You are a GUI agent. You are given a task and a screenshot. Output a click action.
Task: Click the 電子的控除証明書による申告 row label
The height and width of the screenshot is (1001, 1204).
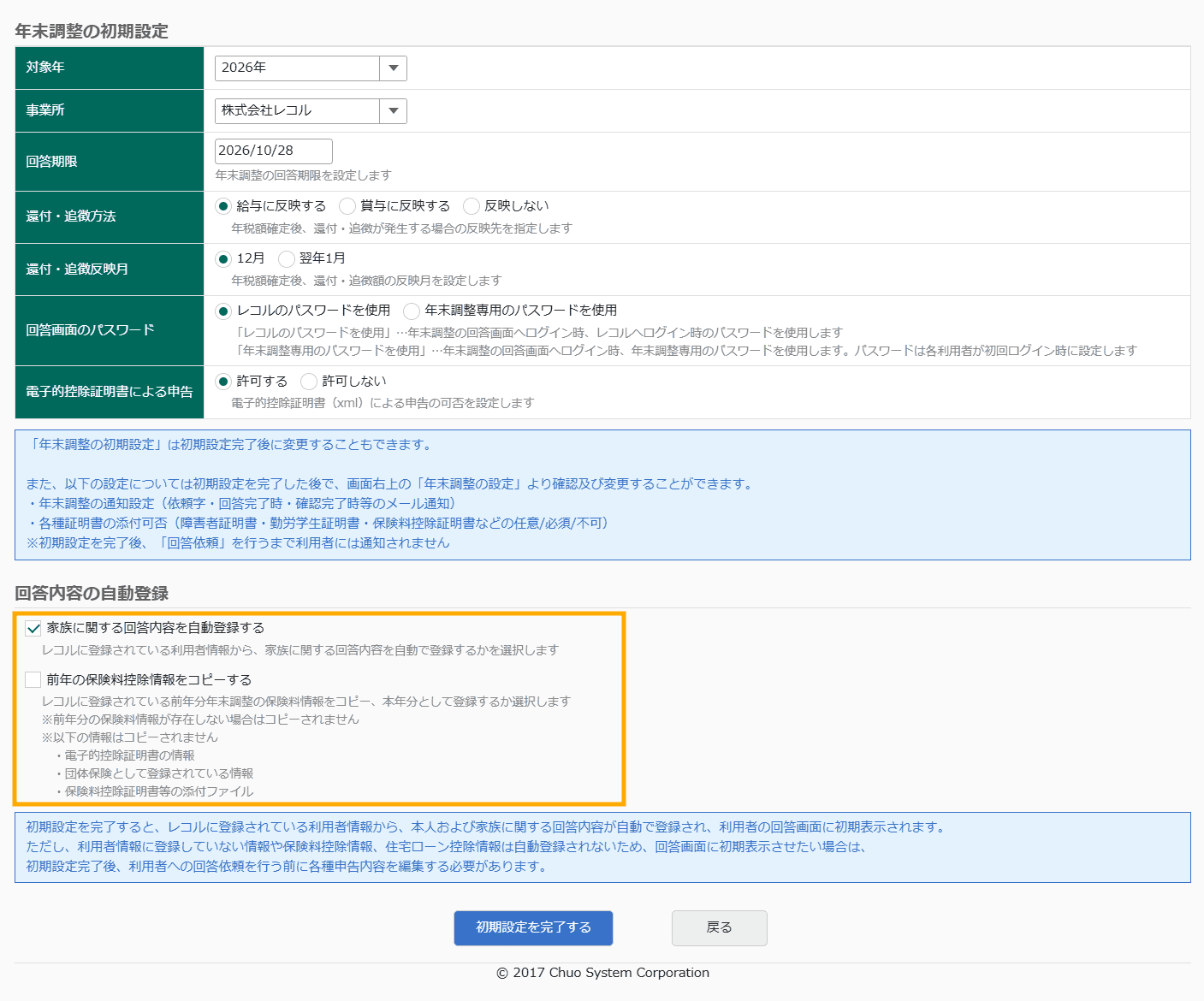110,392
